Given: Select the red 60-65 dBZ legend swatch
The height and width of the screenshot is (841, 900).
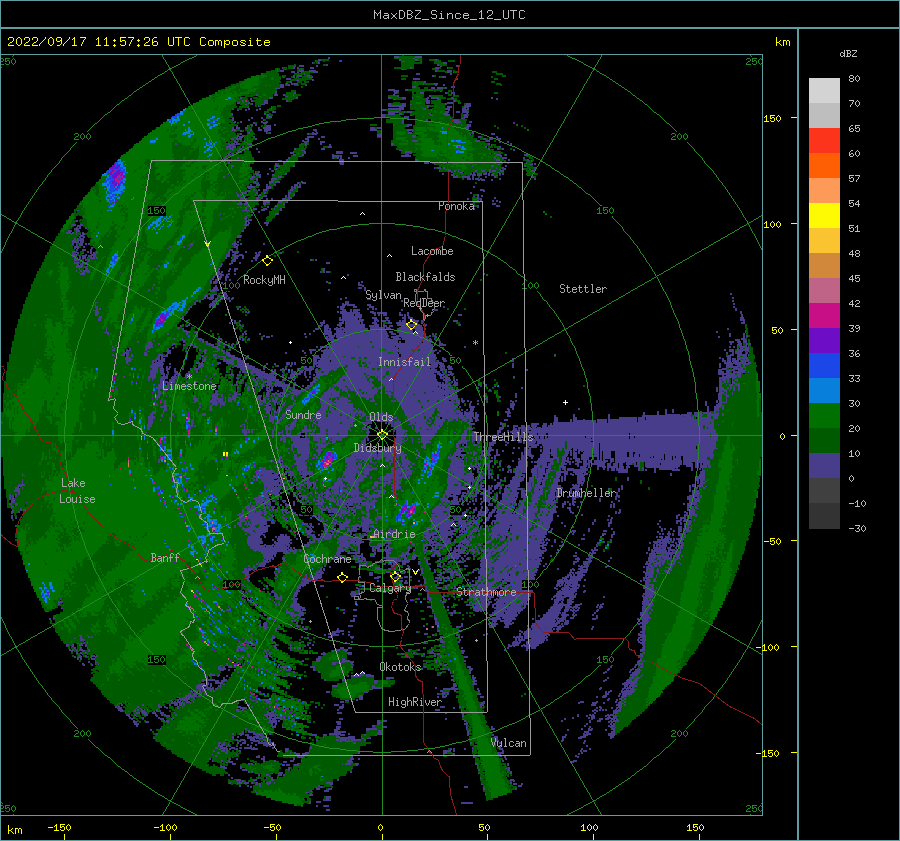Looking at the screenshot, I should click(x=824, y=141).
